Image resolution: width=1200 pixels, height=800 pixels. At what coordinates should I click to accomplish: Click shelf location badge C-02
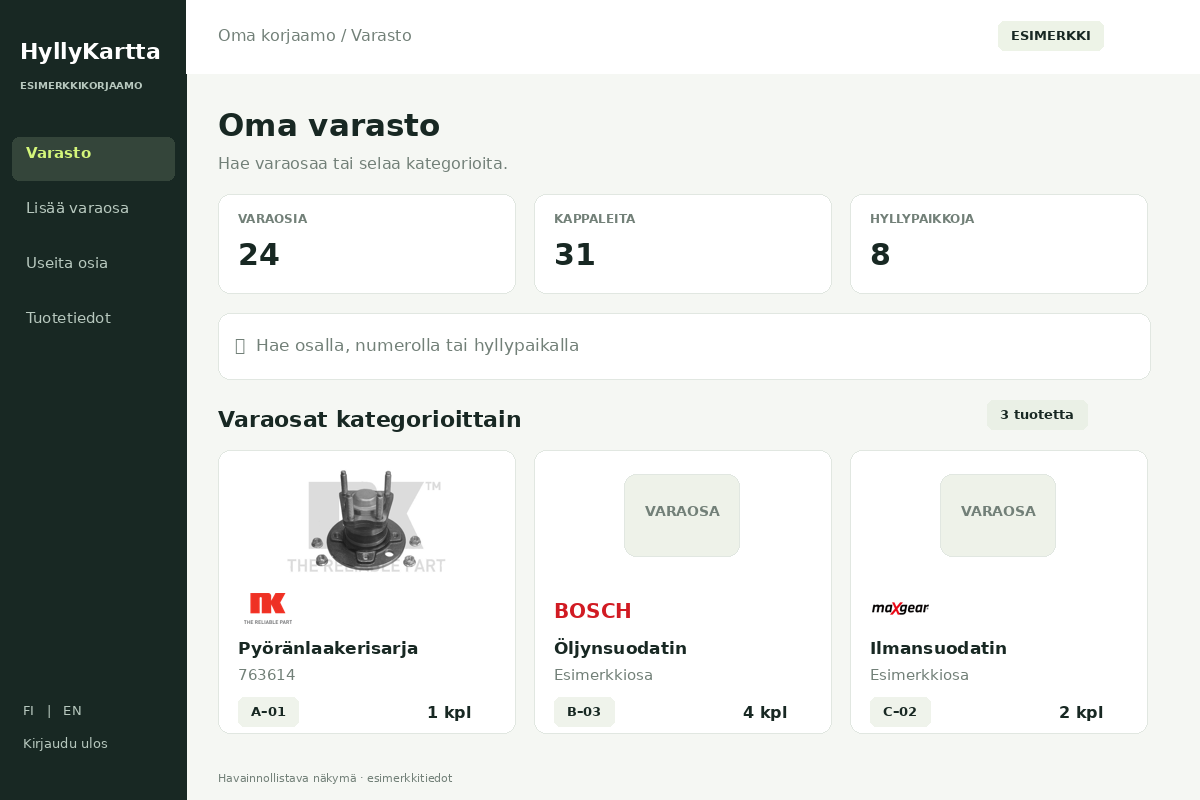pos(900,712)
